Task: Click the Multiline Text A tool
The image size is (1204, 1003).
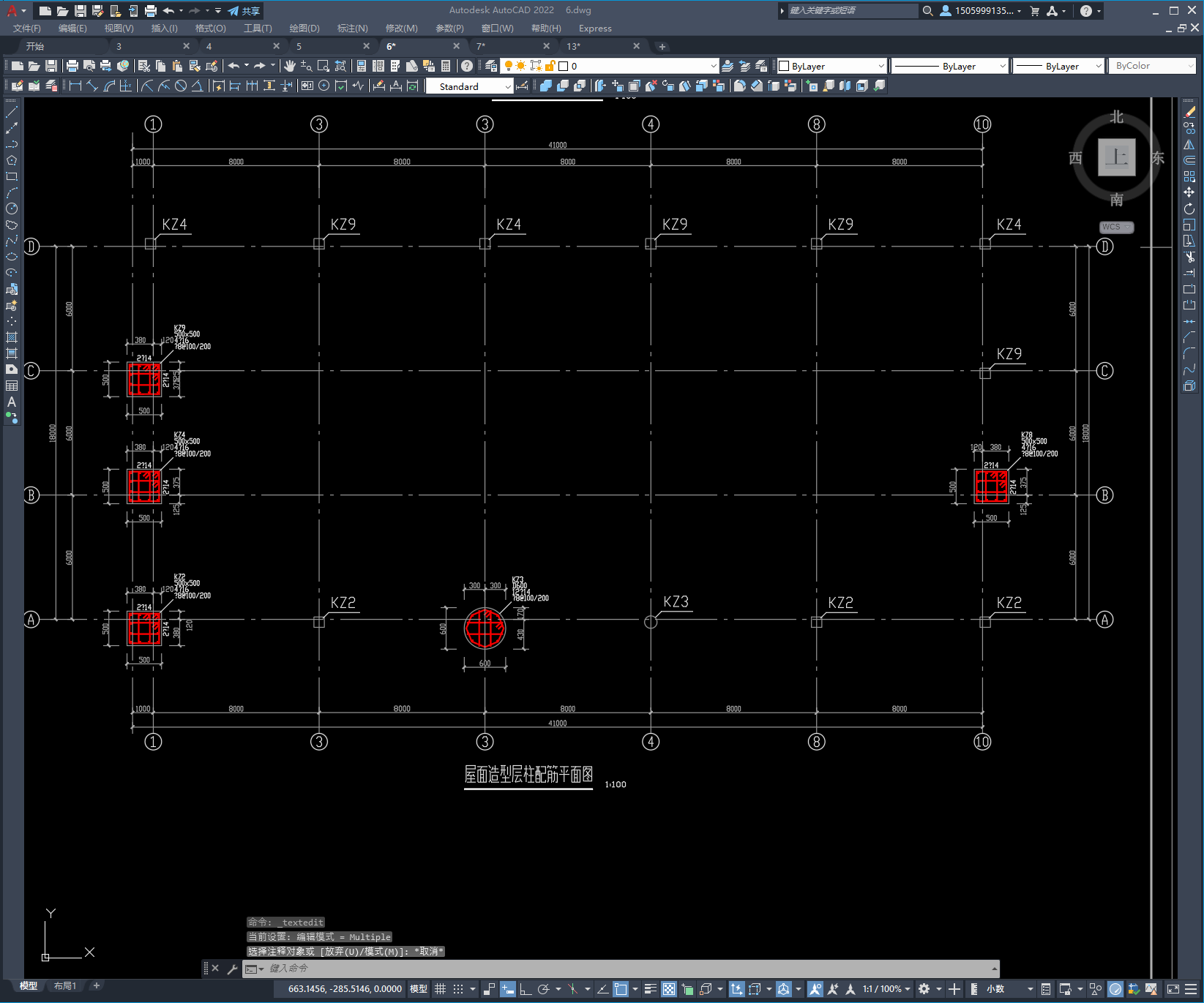Action: click(x=12, y=402)
